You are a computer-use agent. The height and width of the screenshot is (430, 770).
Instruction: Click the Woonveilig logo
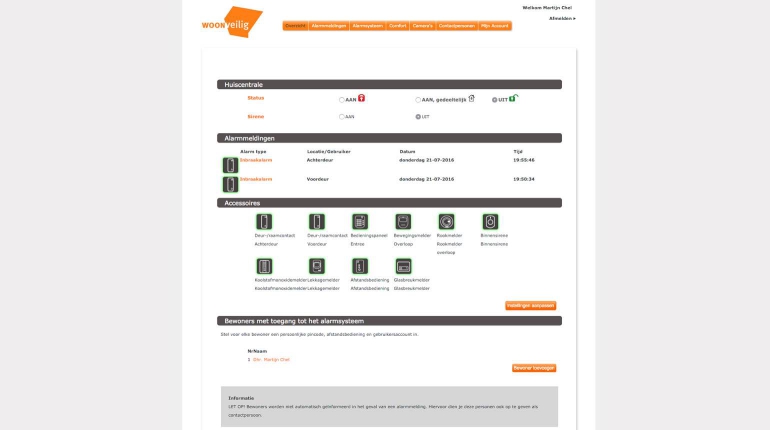231,23
